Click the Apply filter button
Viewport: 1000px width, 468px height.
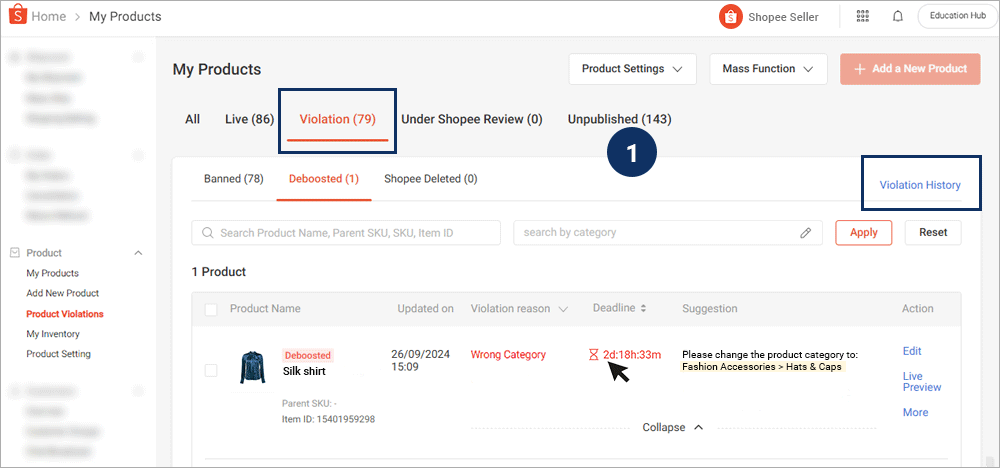coord(864,233)
